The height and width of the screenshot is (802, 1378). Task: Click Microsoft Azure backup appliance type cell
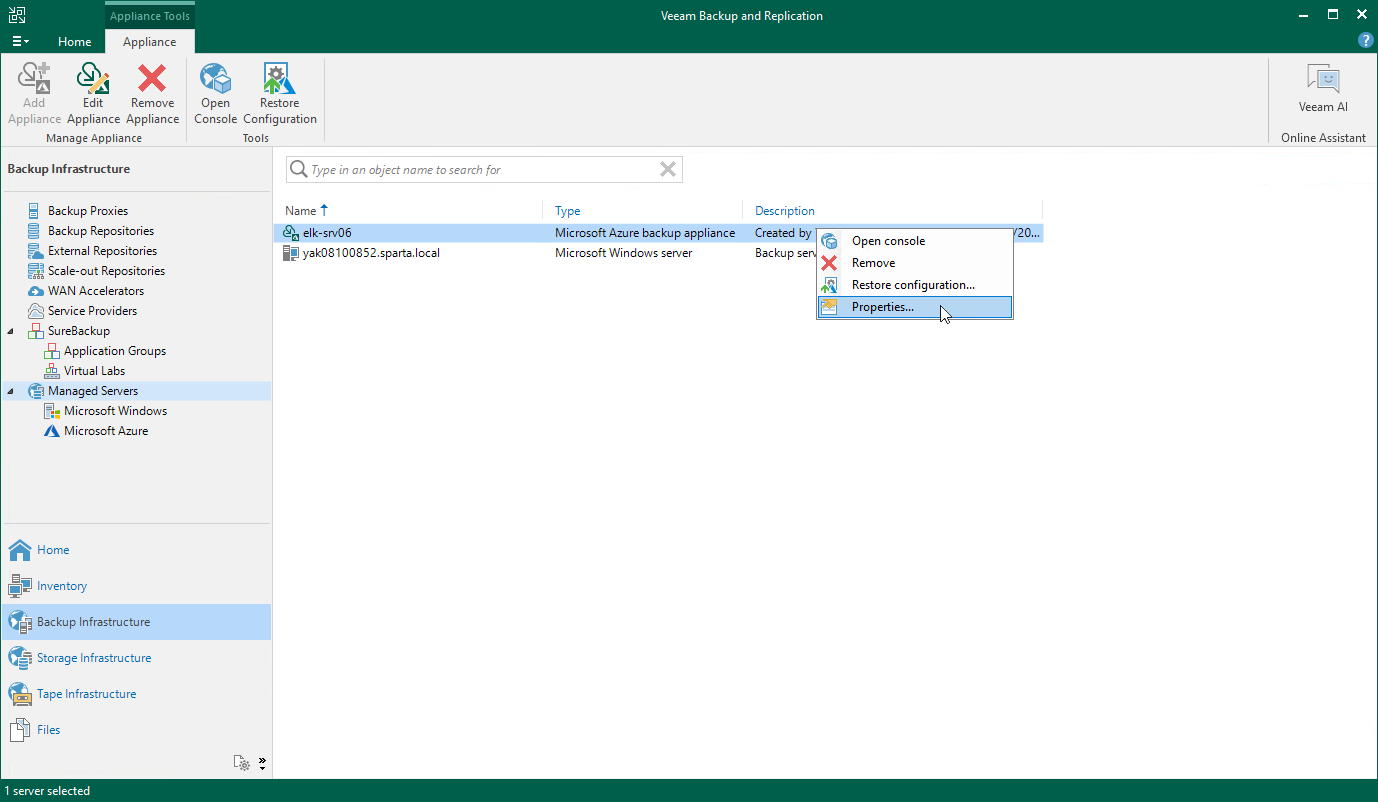pos(645,233)
